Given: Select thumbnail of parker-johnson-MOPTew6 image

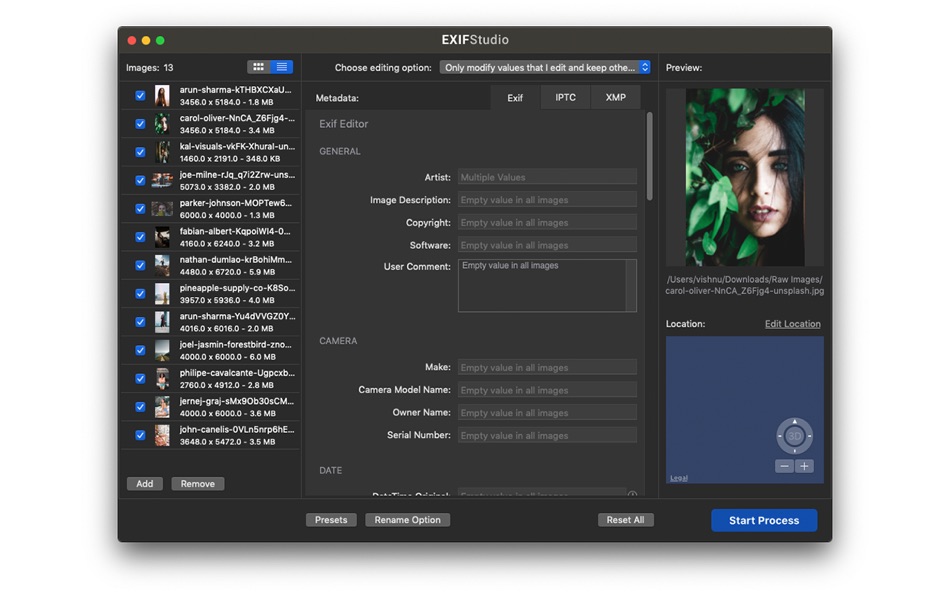Looking at the screenshot, I should click(162, 209).
